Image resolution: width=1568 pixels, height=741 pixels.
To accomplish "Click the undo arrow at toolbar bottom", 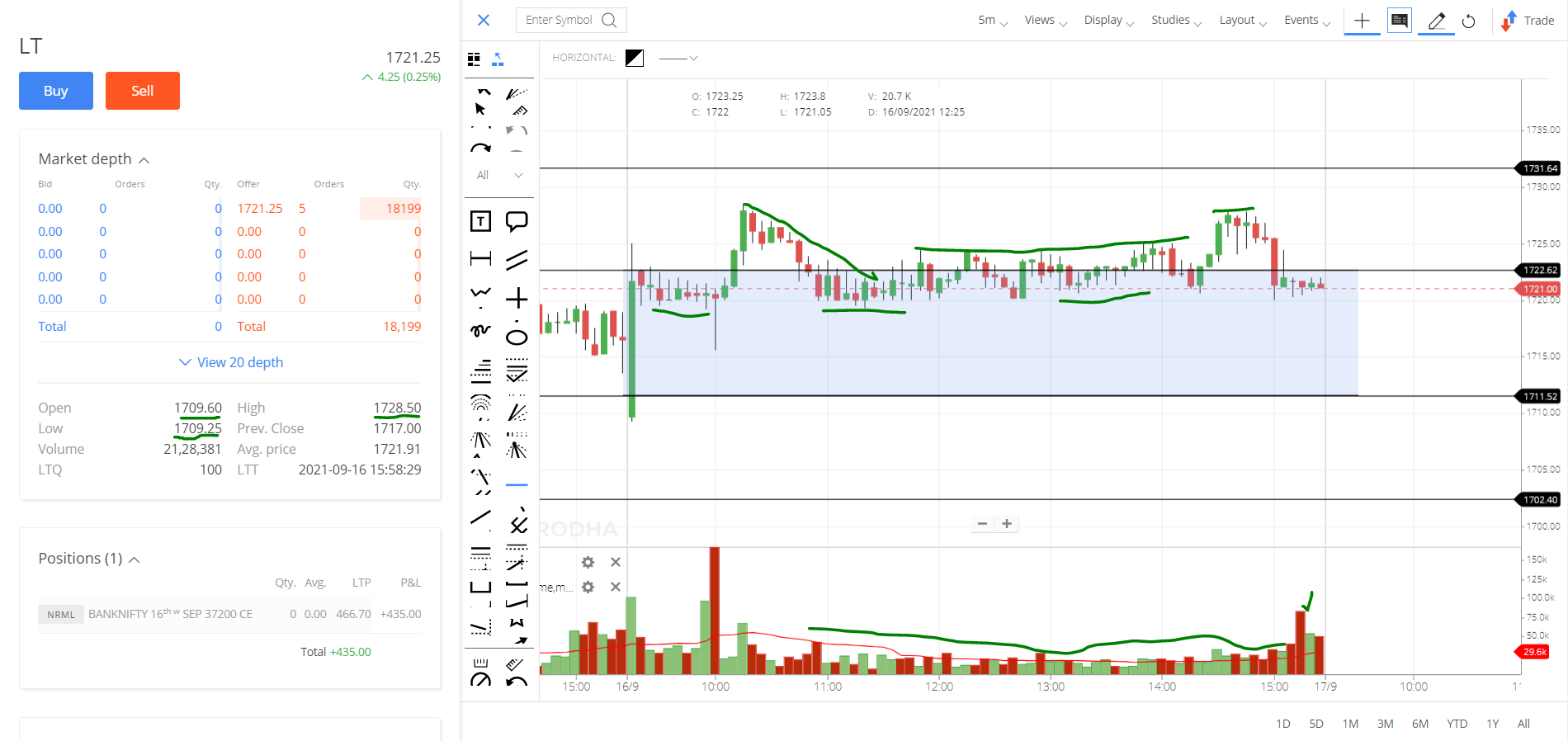I will point(517,681).
